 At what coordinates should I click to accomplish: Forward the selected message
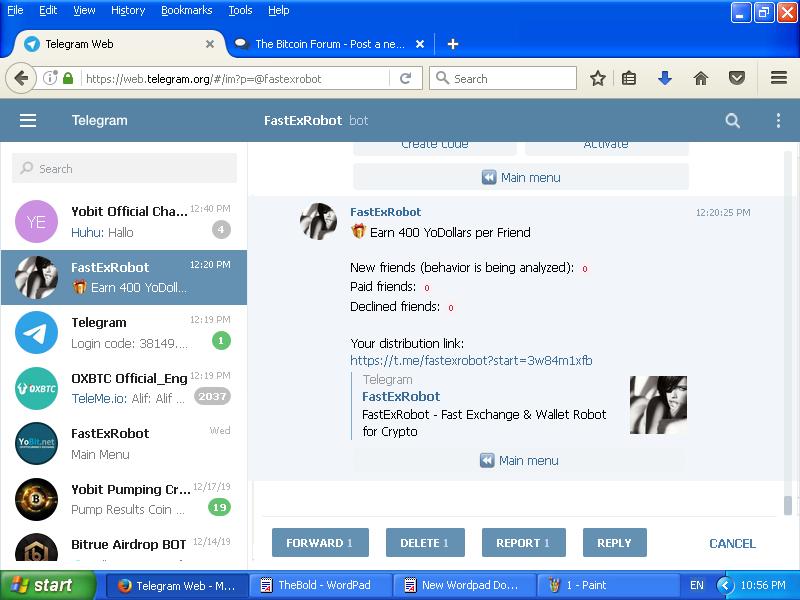320,542
